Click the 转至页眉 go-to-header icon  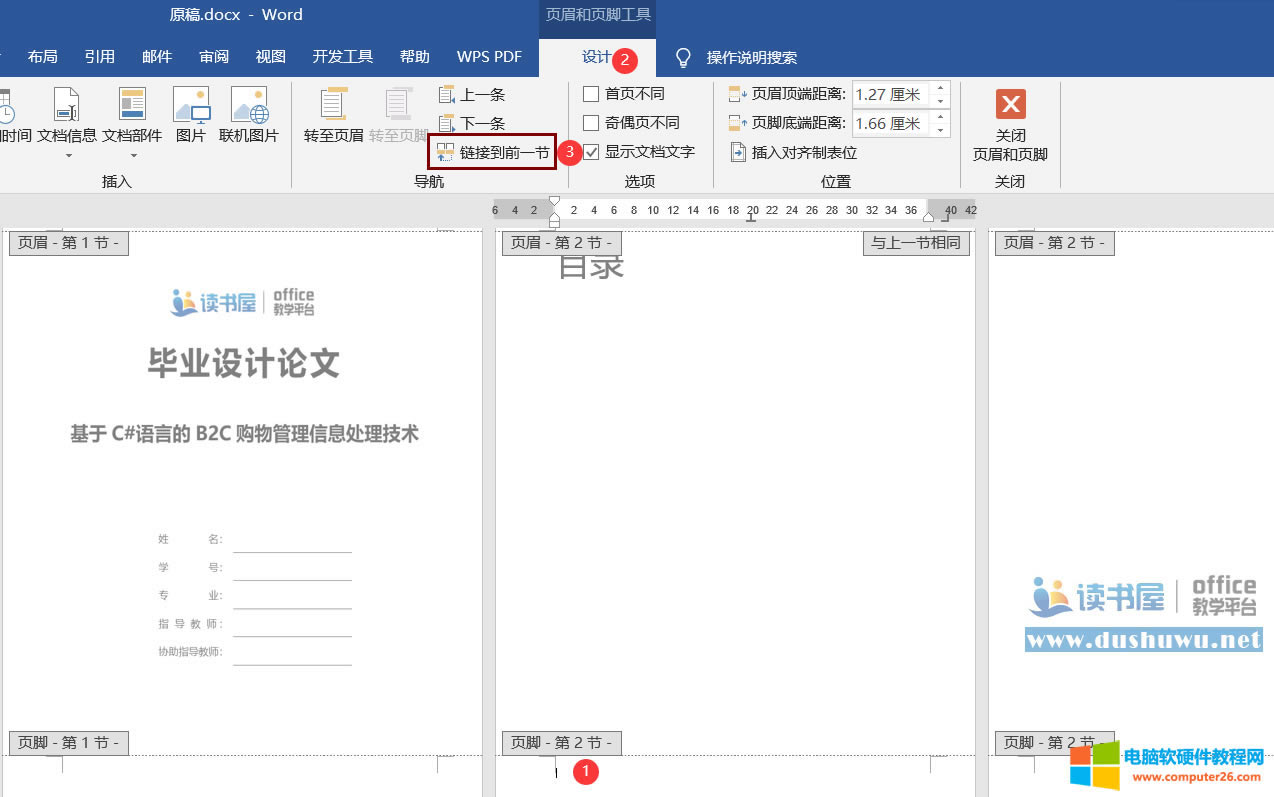coord(333,106)
